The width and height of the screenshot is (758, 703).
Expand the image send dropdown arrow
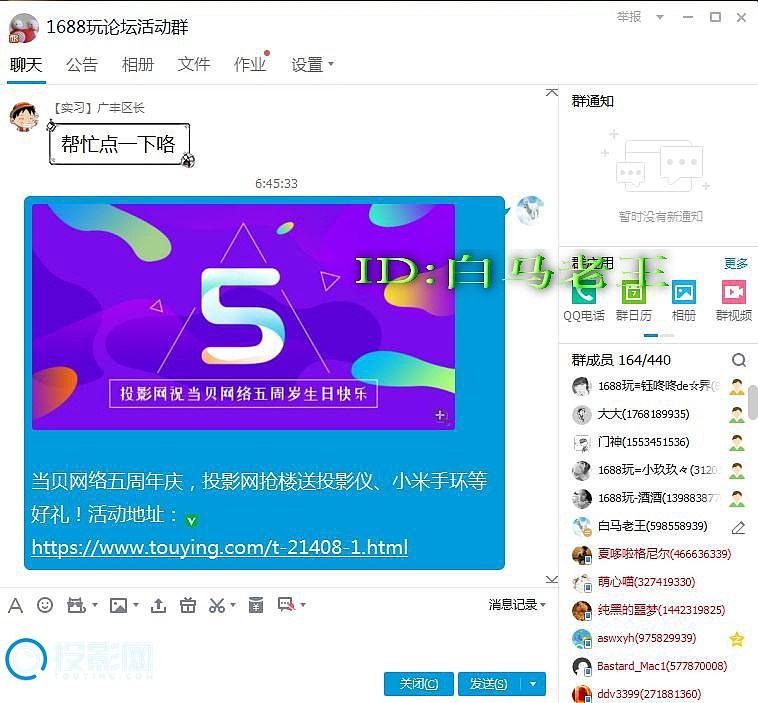136,605
